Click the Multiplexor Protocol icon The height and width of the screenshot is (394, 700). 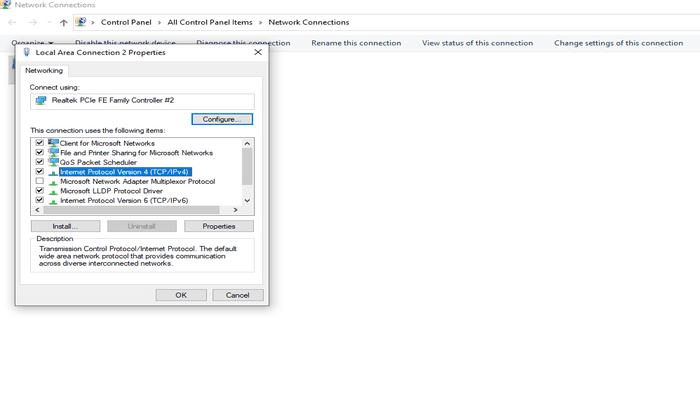click(53, 182)
